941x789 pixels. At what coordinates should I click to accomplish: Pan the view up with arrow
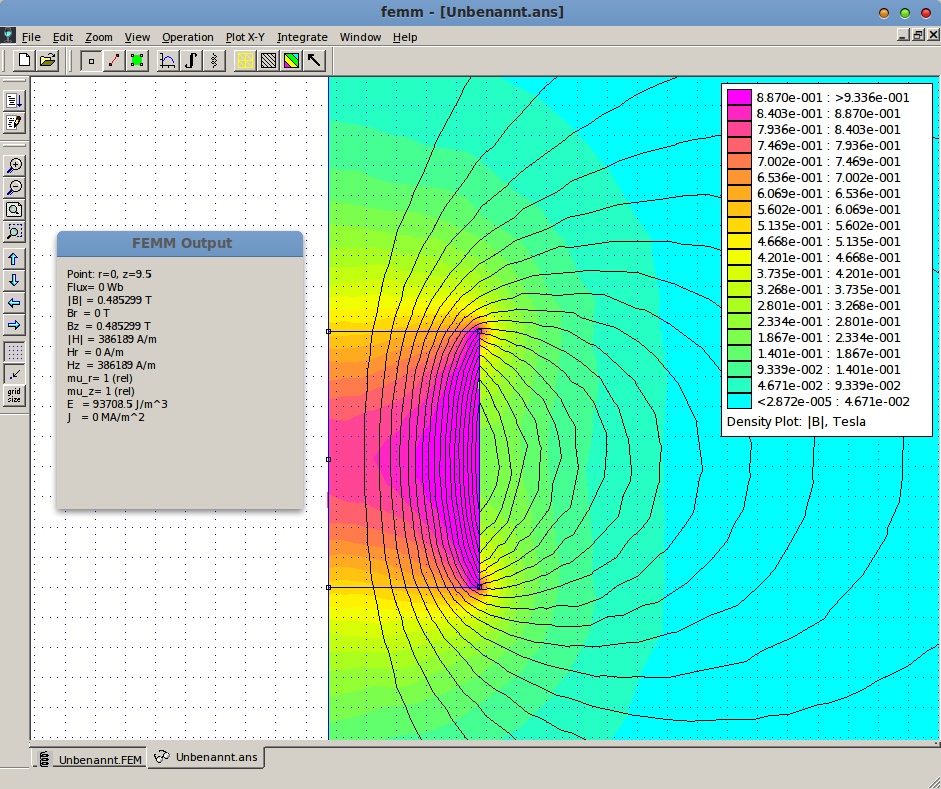click(14, 259)
